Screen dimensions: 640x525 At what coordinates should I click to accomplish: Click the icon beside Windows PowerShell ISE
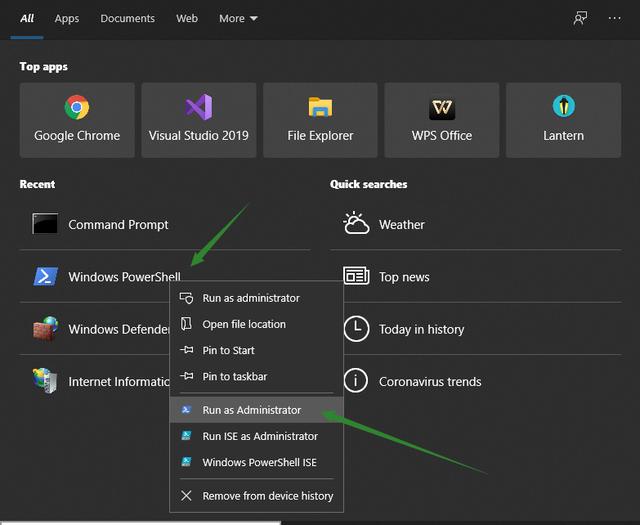[186, 462]
